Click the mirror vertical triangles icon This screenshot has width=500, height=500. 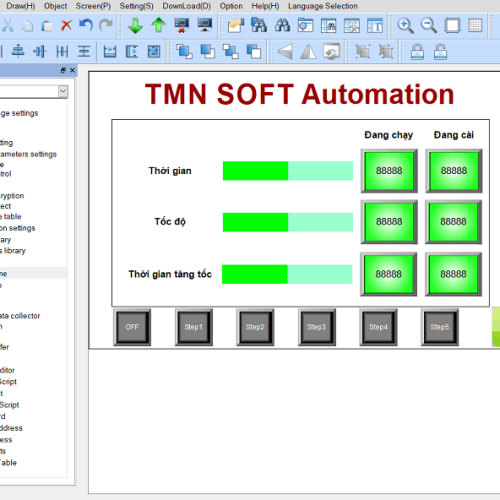pos(308,52)
